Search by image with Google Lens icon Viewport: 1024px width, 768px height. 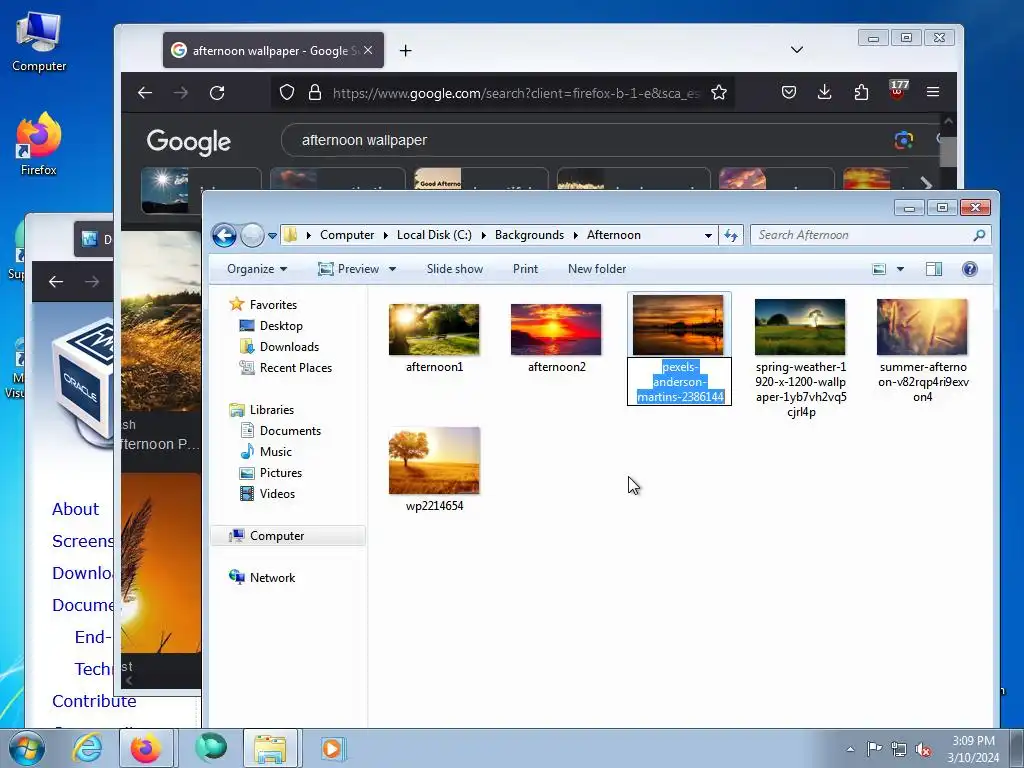904,140
